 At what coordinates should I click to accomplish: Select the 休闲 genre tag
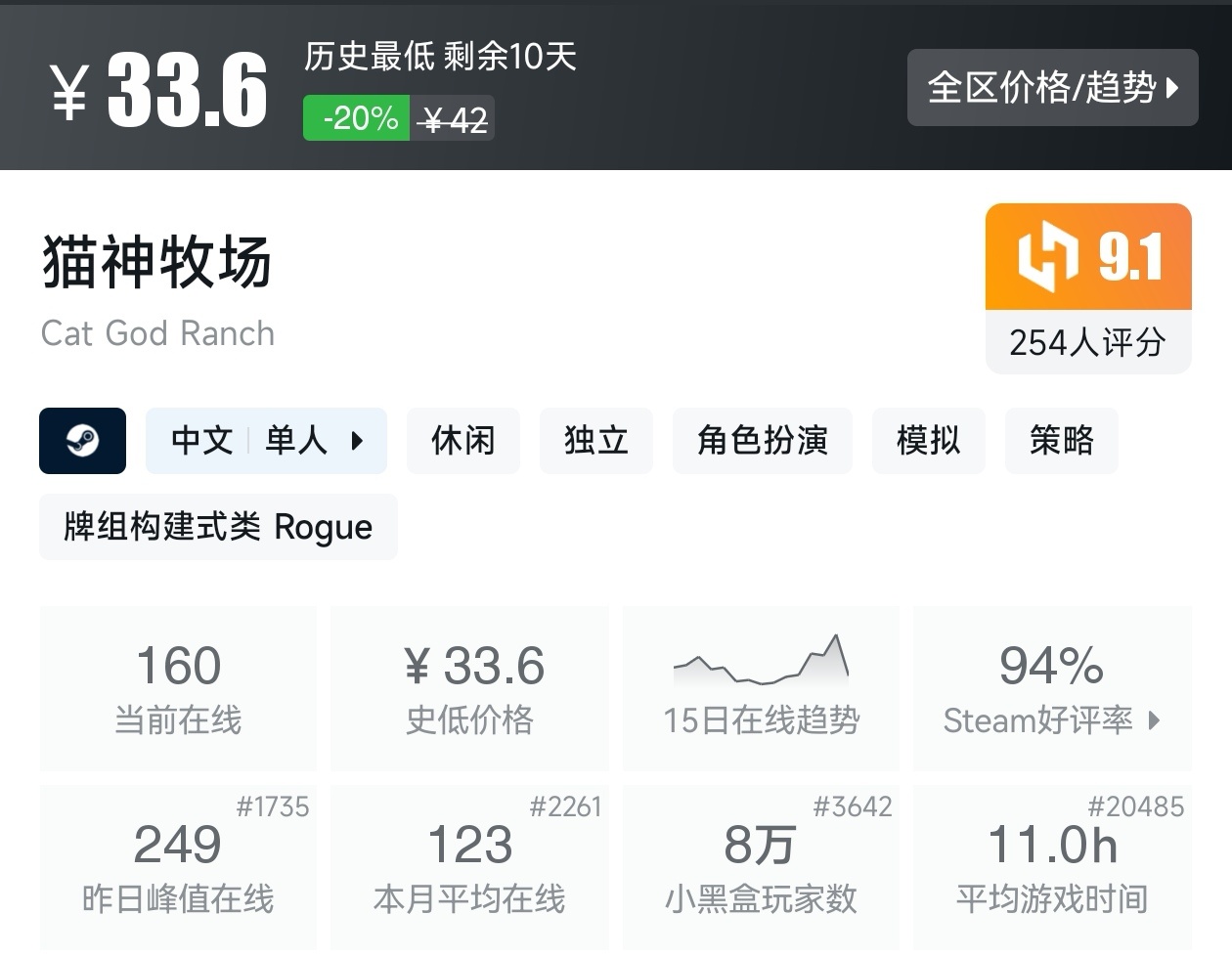point(462,441)
